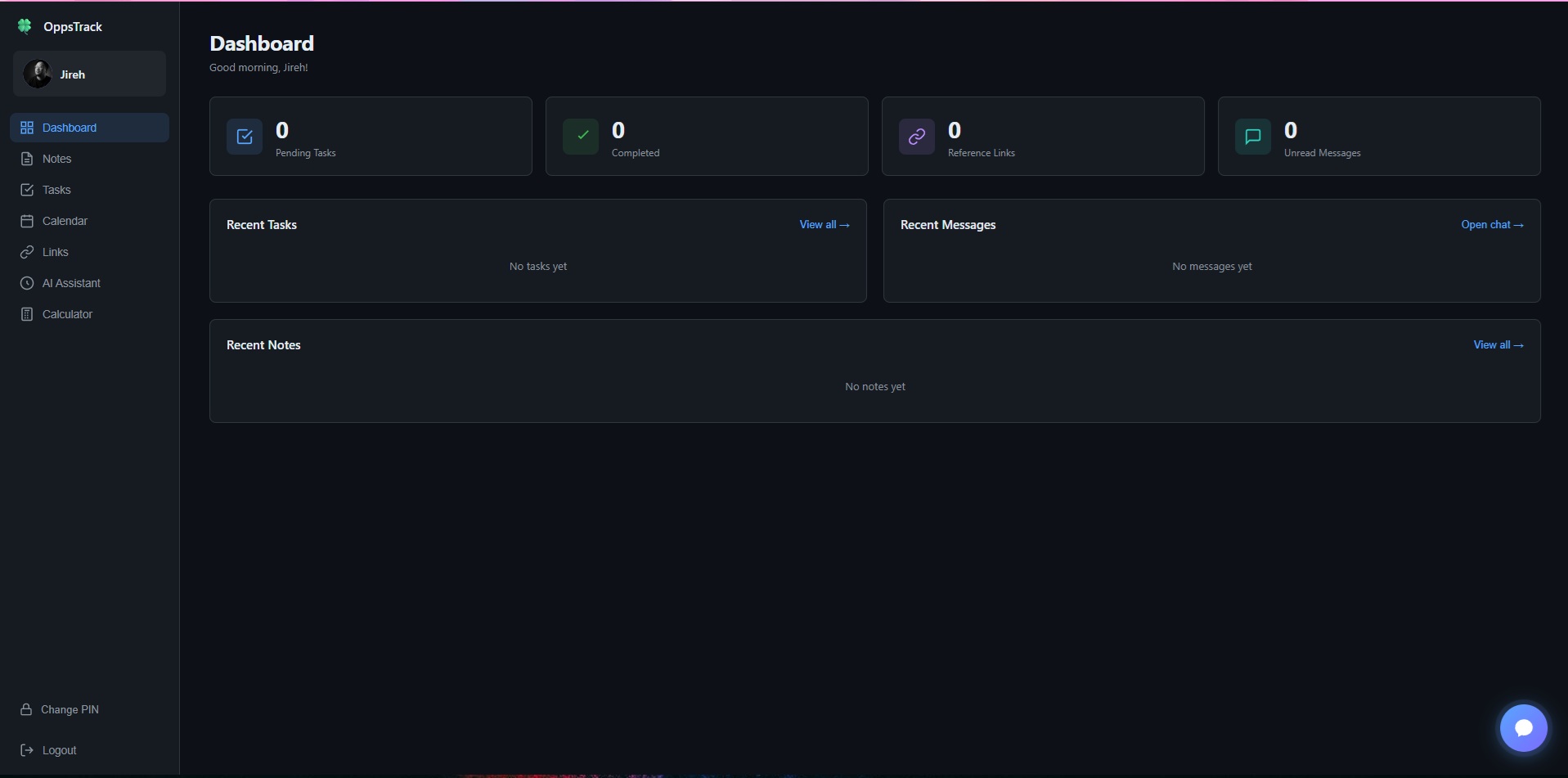Click the Unread Messages chat icon
The width and height of the screenshot is (1568, 778).
point(1252,137)
